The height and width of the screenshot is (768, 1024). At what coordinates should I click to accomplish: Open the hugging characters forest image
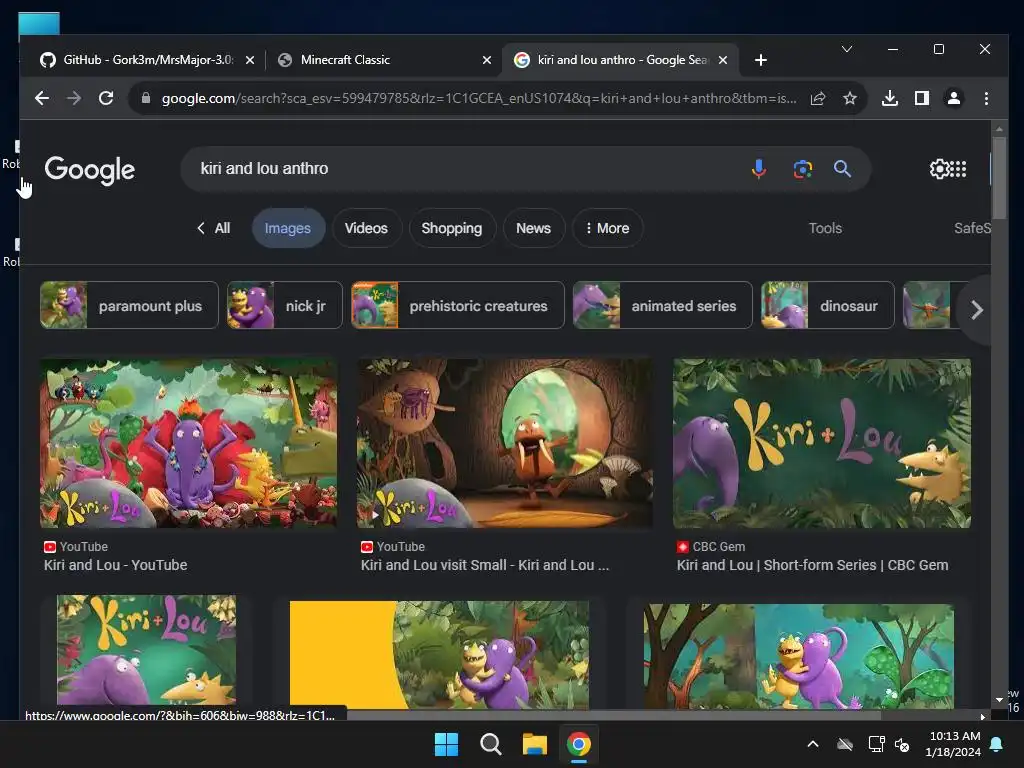coord(798,656)
